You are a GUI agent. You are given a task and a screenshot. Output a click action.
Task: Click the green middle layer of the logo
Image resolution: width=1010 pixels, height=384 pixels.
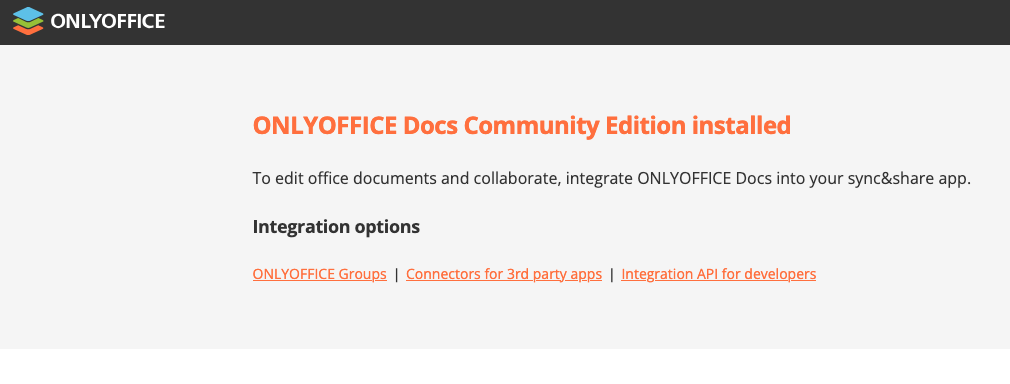(x=28, y=22)
